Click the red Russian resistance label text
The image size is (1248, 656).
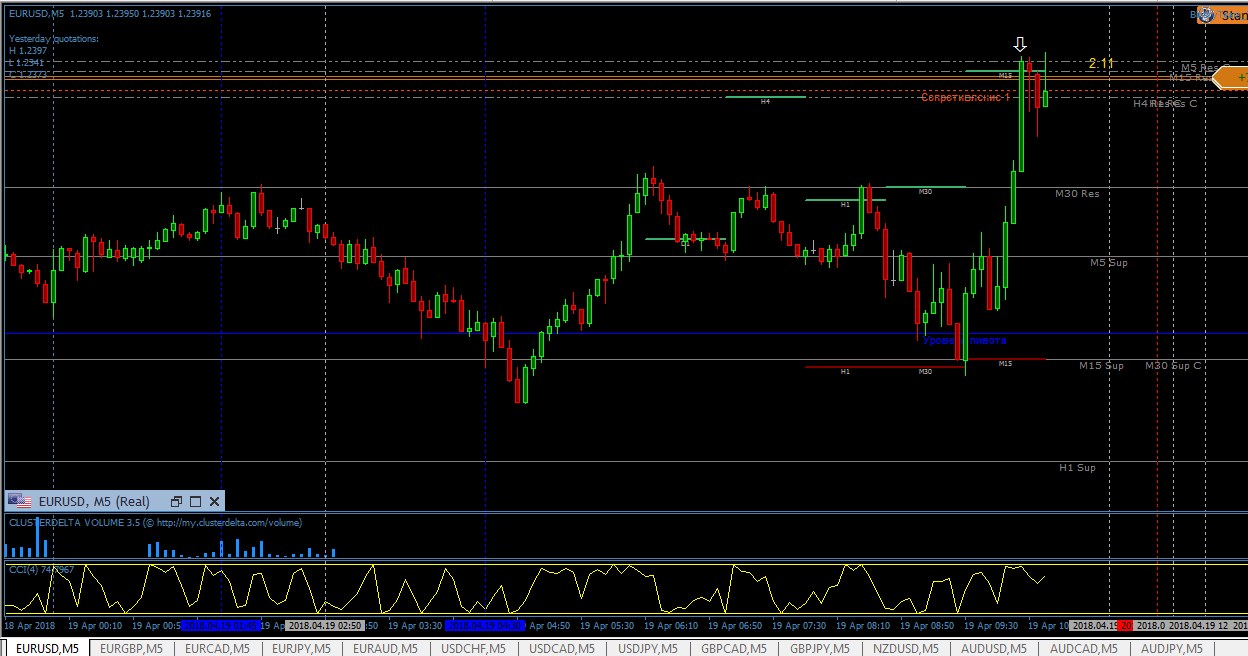pyautogui.click(x=965, y=98)
